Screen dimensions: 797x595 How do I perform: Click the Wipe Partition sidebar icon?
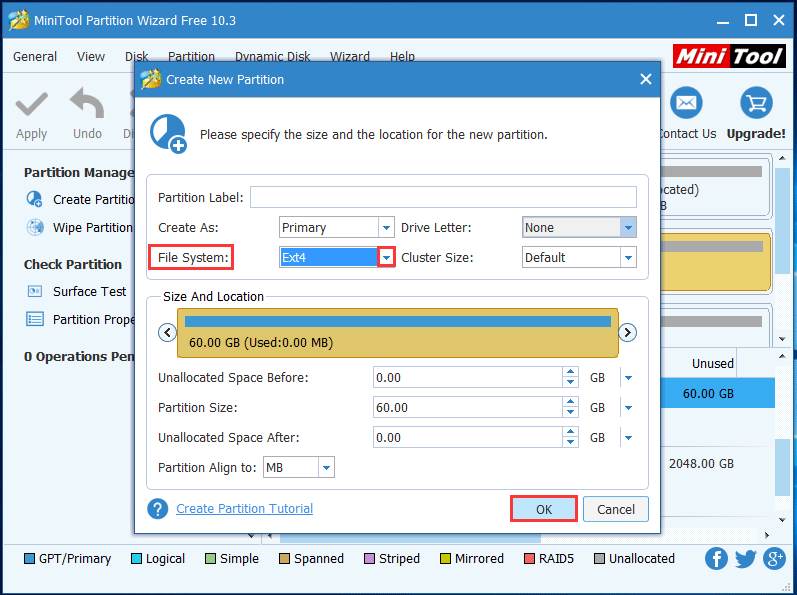pyautogui.click(x=35, y=227)
